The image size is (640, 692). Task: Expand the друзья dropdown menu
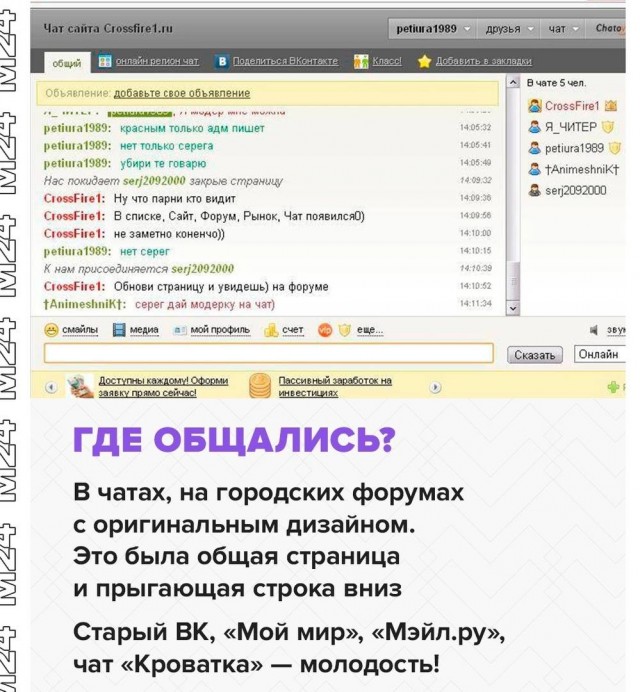[x=508, y=29]
